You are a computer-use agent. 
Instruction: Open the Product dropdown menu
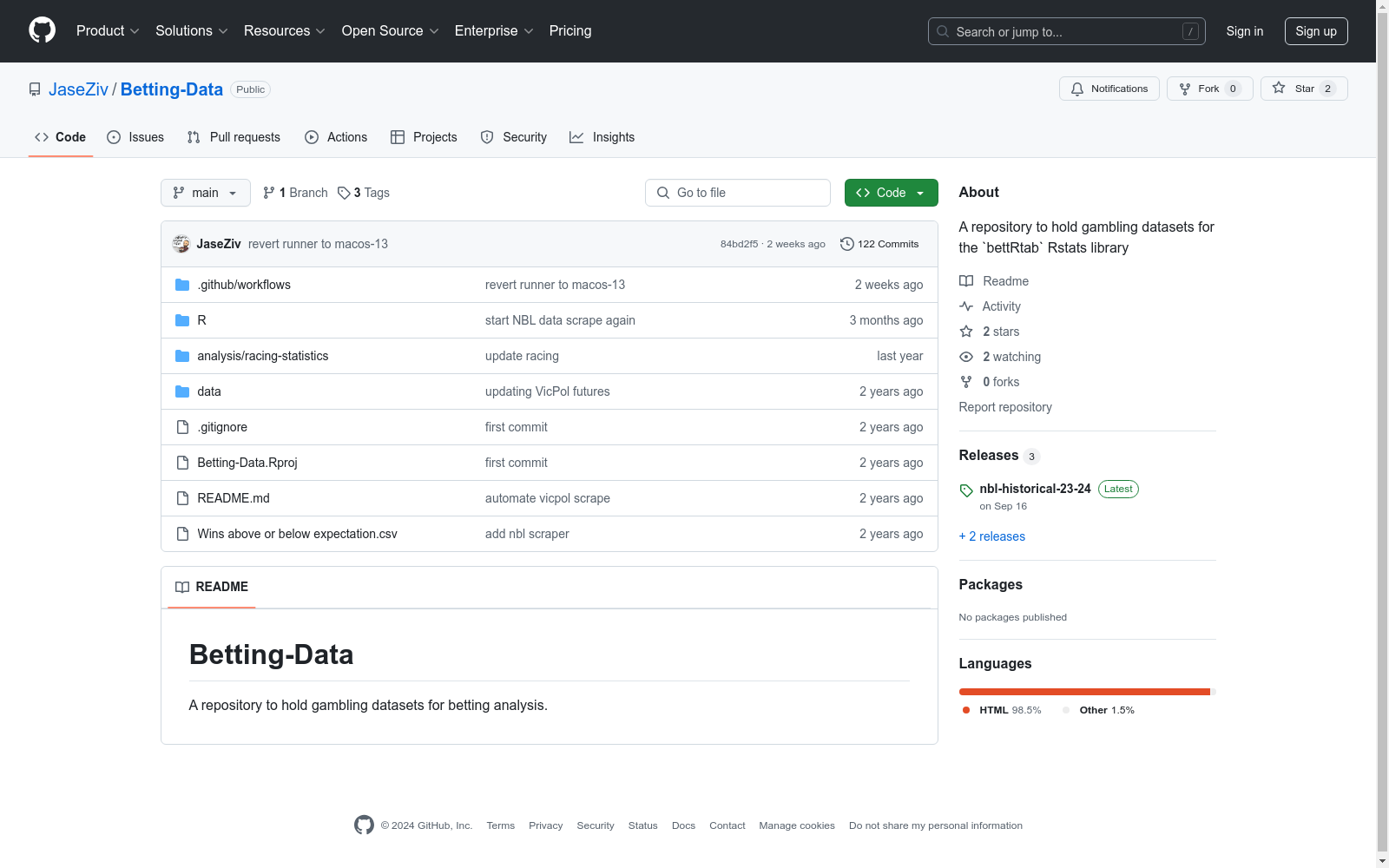(x=108, y=31)
